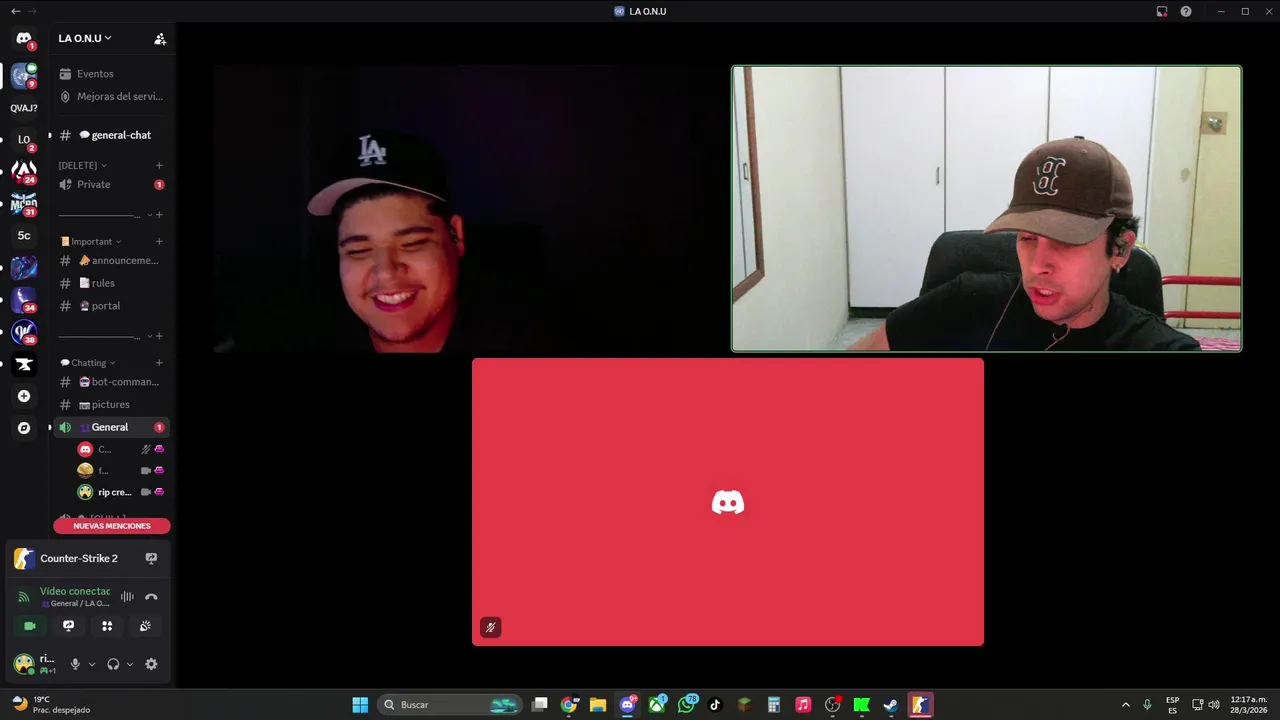The height and width of the screenshot is (720, 1280).
Task: Open user settings gear
Action: (151, 664)
